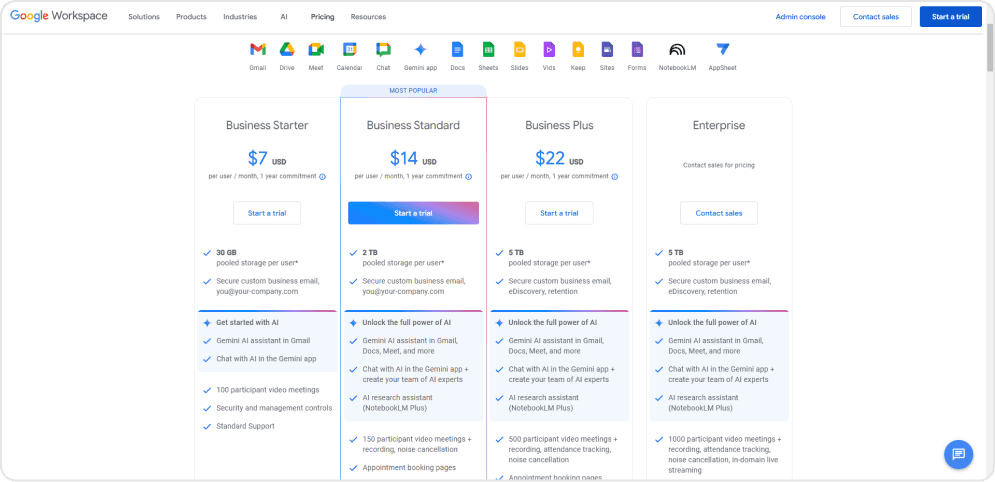Viewport: 995px width, 482px height.
Task: Click the Google Workspace logo
Action: point(58,16)
